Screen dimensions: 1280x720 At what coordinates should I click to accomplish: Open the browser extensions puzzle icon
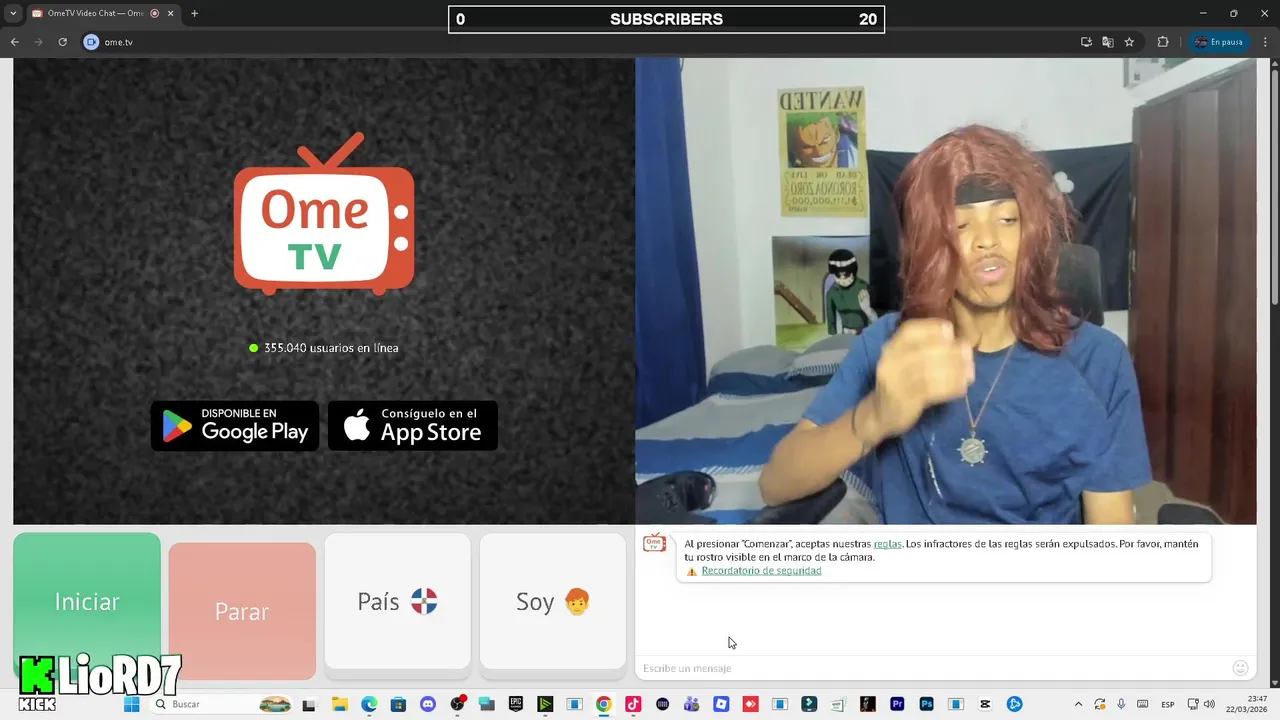1163,42
